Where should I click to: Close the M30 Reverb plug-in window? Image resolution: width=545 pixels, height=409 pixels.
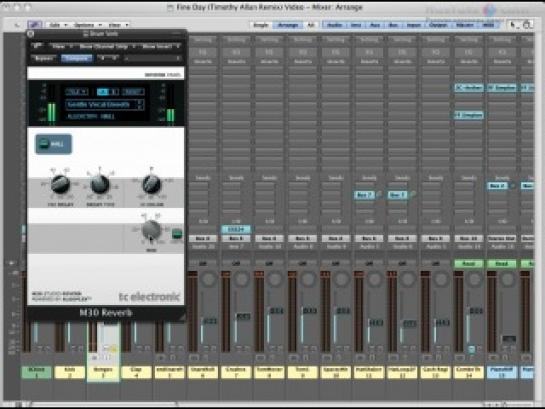point(31,34)
